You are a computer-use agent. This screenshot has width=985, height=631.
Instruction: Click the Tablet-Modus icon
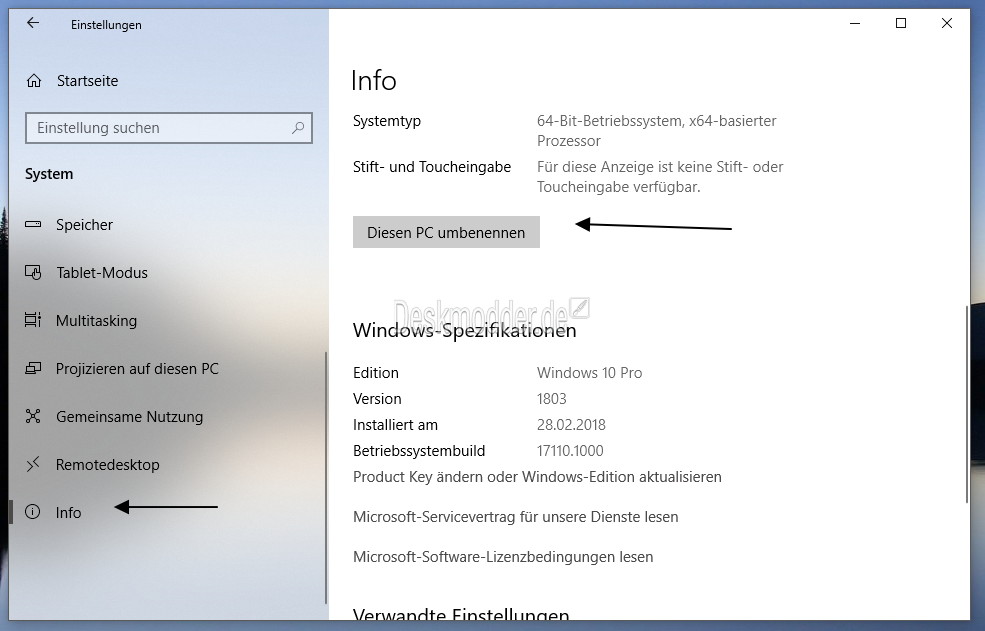click(x=33, y=272)
